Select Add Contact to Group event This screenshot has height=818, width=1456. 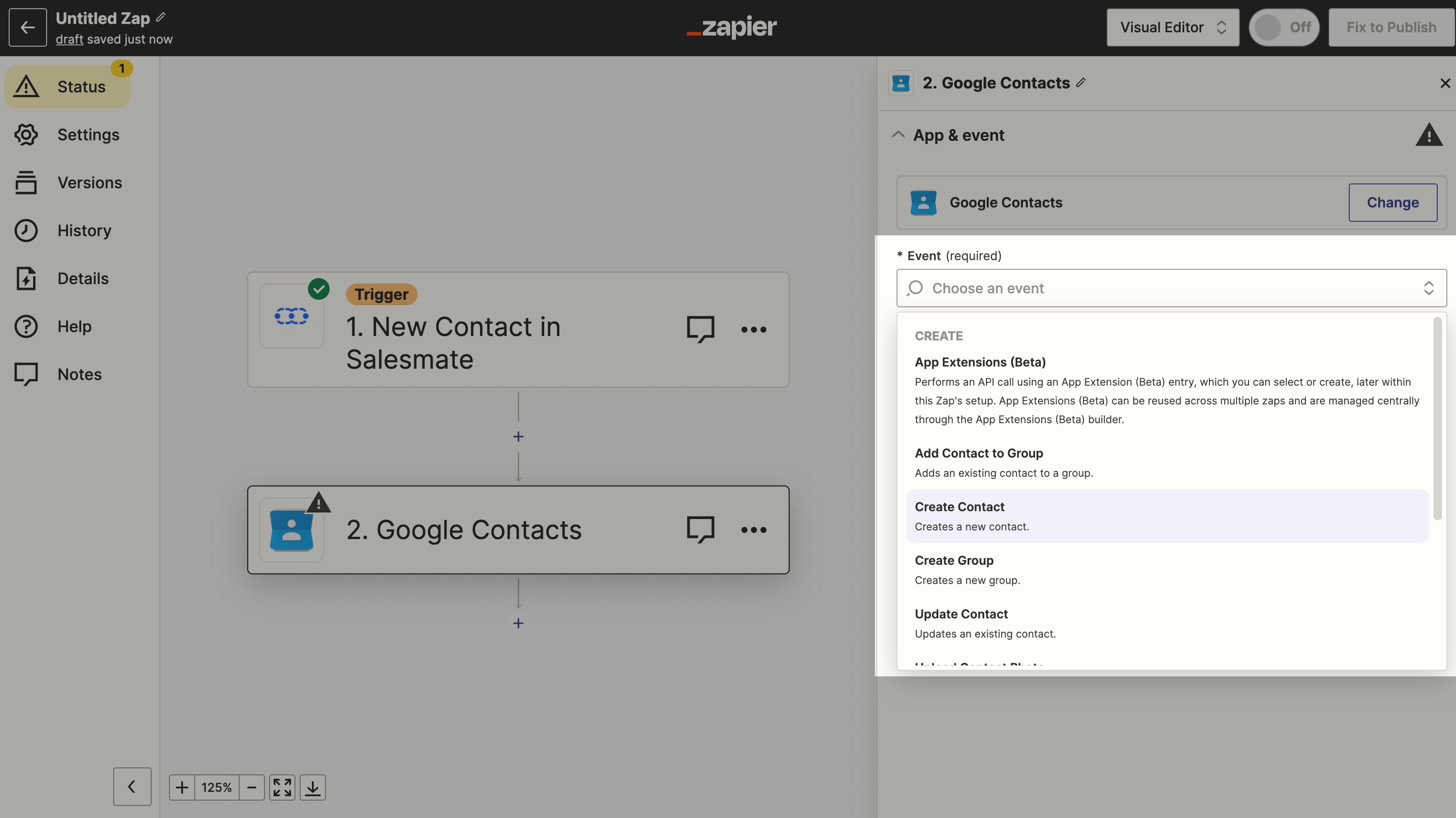1167,462
